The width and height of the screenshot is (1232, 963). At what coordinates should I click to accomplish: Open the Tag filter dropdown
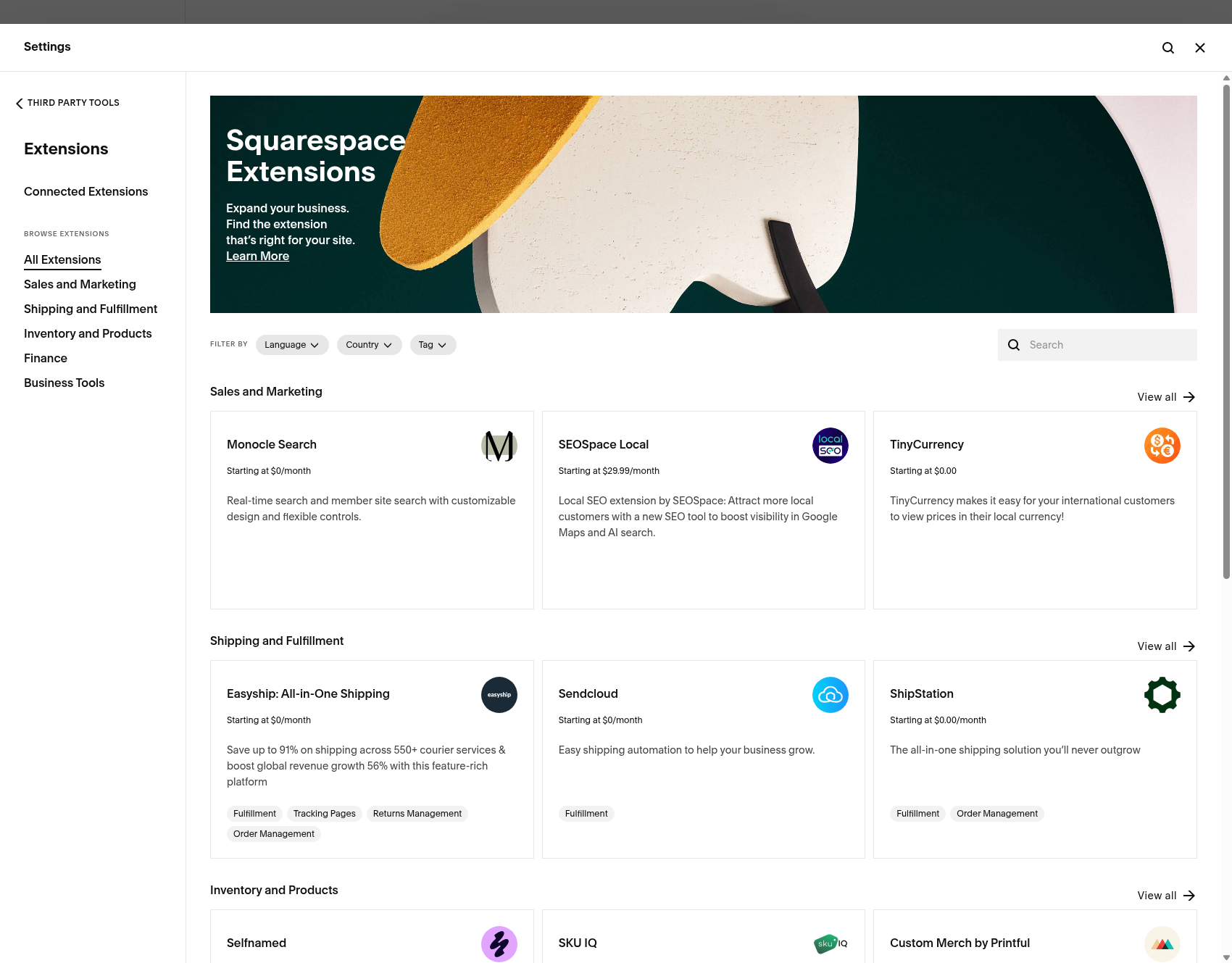(x=433, y=345)
